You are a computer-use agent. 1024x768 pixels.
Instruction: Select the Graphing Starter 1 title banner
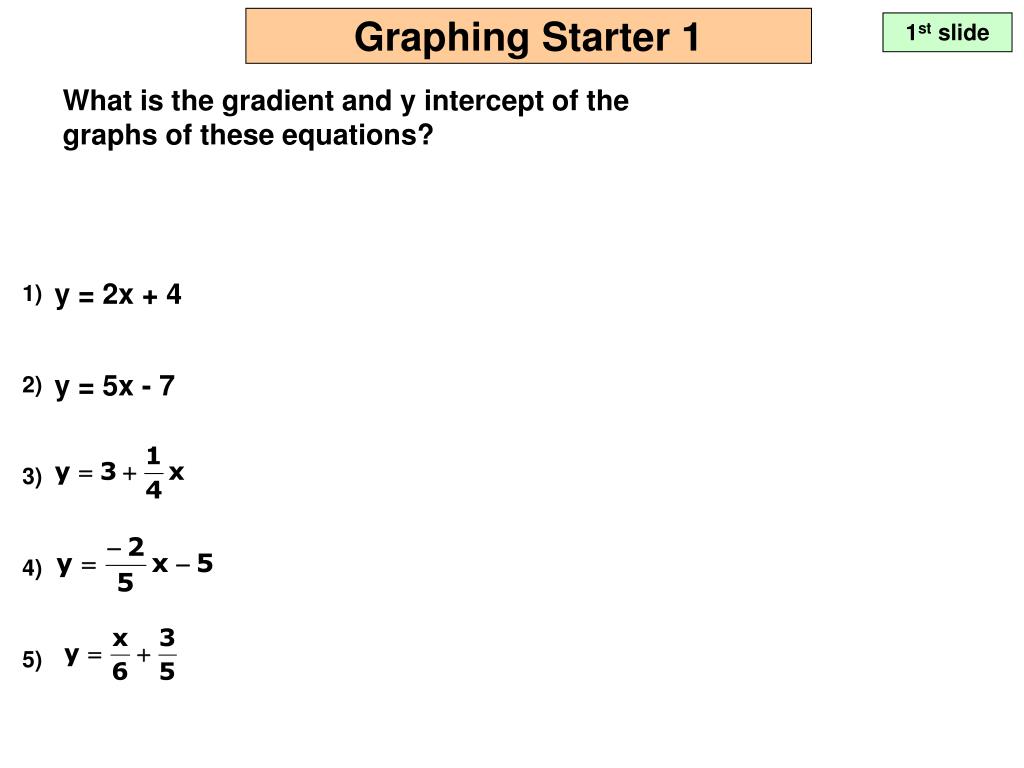pos(528,36)
